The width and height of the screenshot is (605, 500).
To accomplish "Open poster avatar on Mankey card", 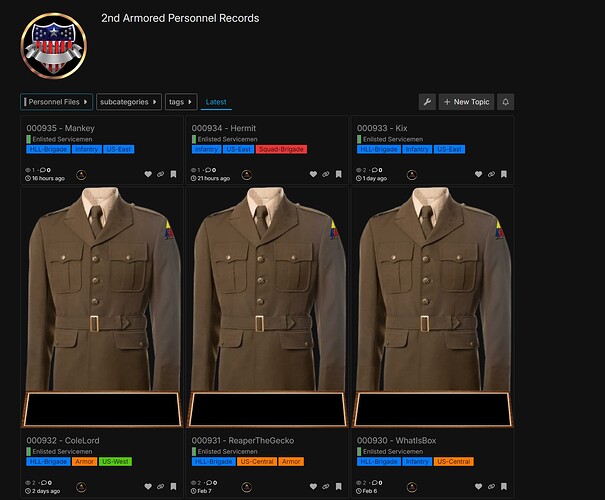I will [81, 175].
